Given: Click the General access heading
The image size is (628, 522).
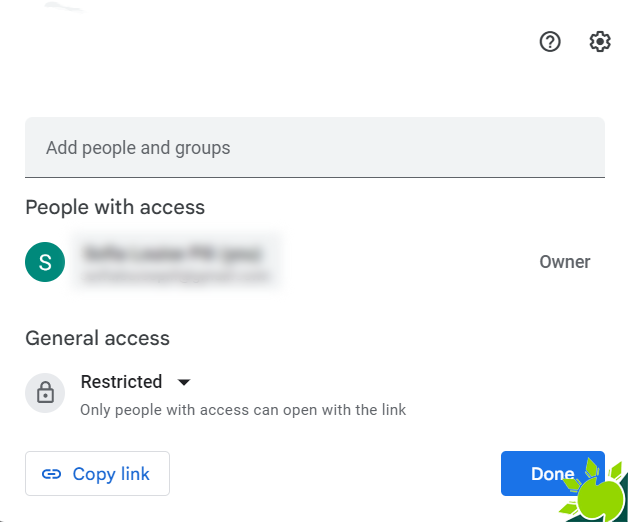Looking at the screenshot, I should pyautogui.click(x=98, y=338).
